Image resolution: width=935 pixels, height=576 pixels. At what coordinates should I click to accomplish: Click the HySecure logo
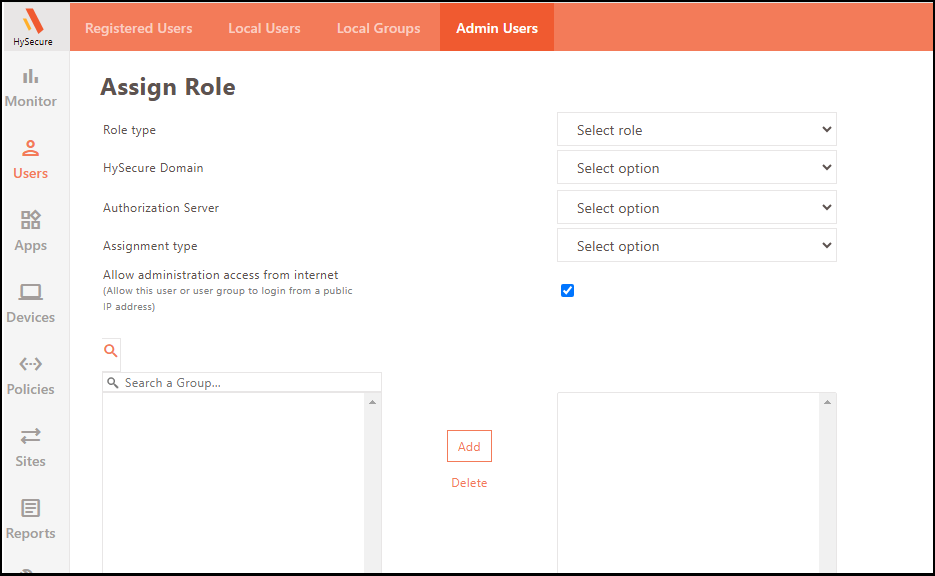coord(34,26)
